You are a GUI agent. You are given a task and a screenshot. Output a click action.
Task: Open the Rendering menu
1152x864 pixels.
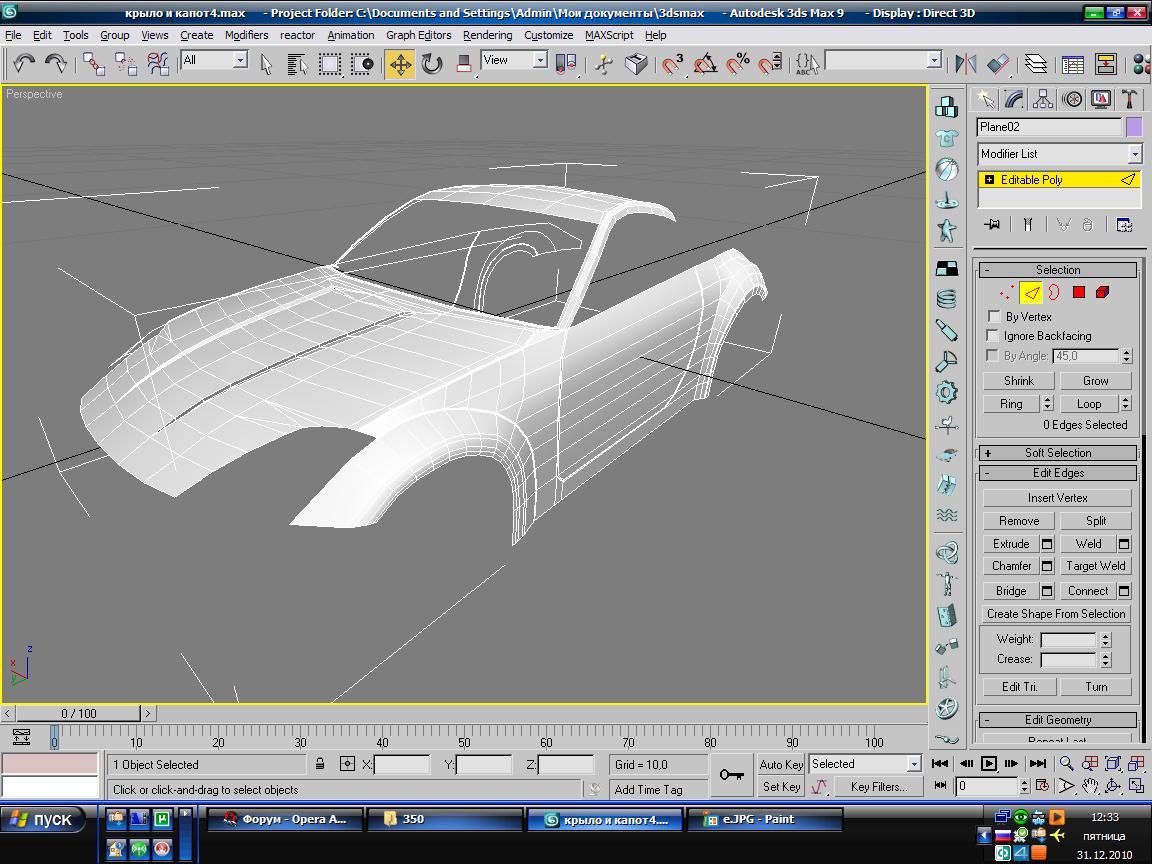tap(487, 35)
